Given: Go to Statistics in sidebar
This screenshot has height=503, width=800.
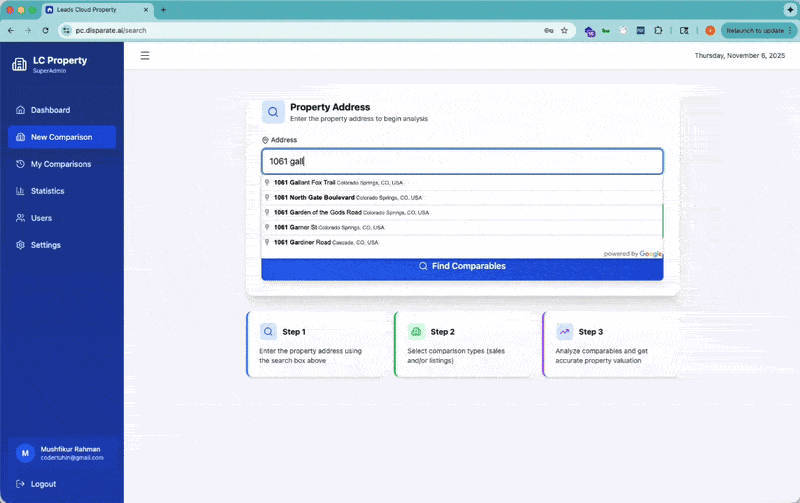Looking at the screenshot, I should click(62, 191).
